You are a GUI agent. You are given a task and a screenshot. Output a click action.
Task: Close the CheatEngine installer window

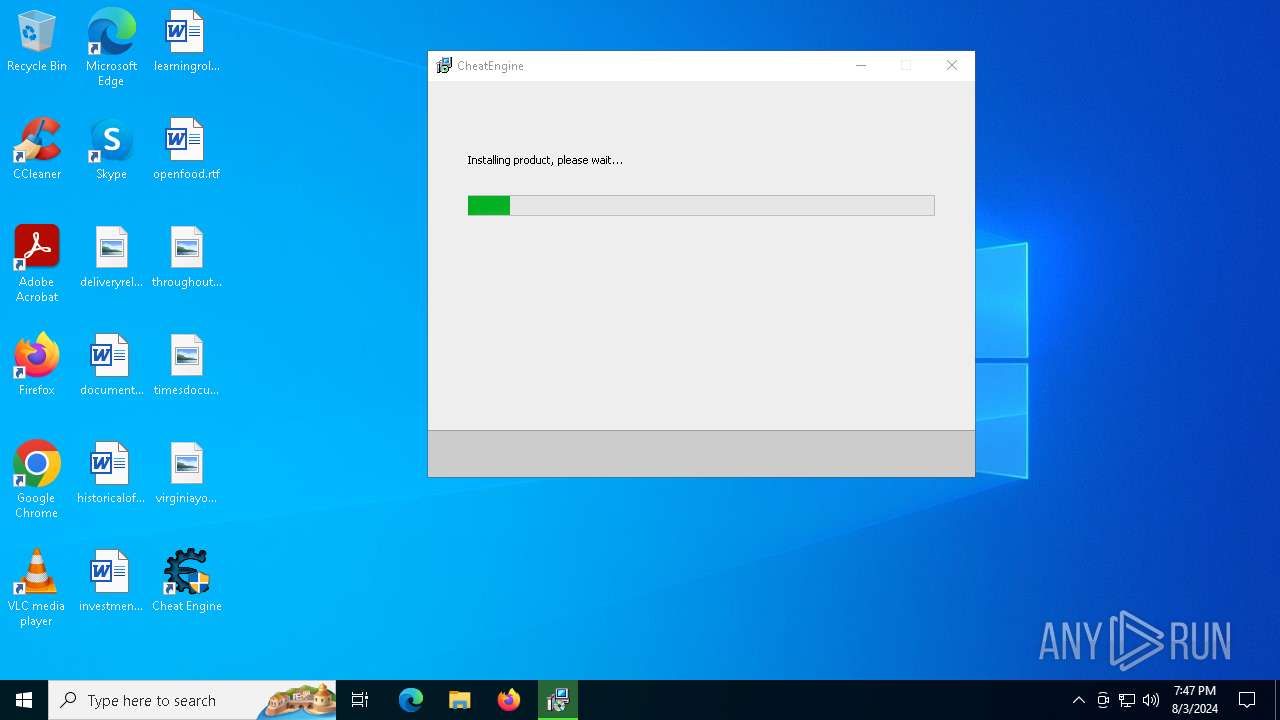click(x=952, y=66)
